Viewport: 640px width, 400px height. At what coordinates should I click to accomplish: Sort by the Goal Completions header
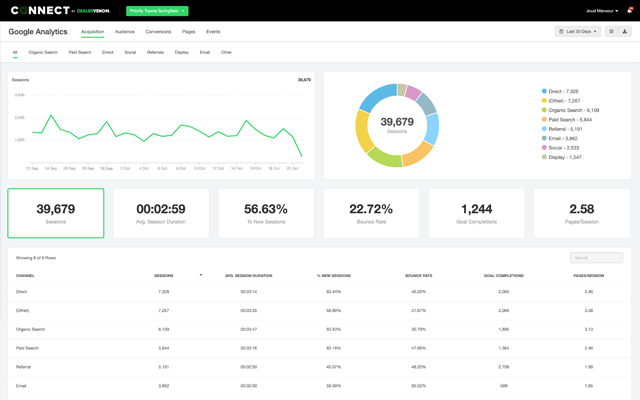click(x=504, y=276)
